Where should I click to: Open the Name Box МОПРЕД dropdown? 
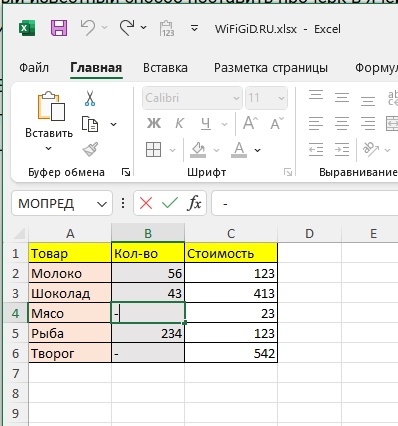click(x=102, y=204)
